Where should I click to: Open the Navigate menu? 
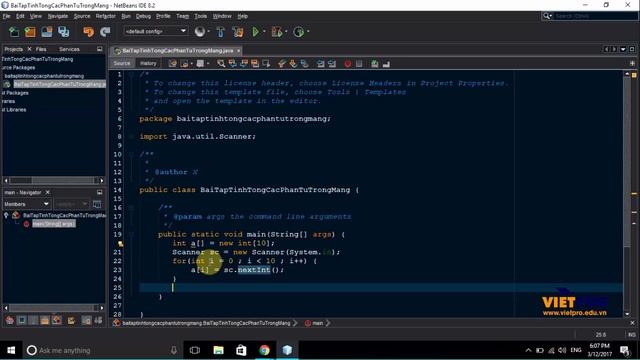point(58,16)
